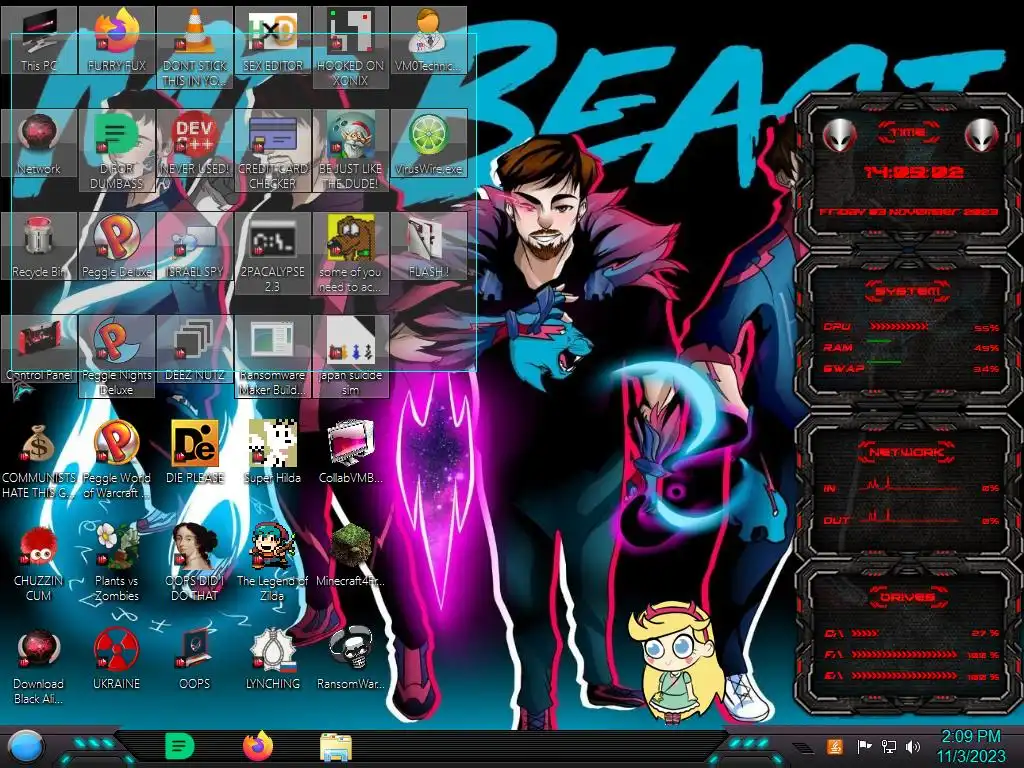Click the right alien head widget icon
1024x768 pixels.
[x=981, y=135]
